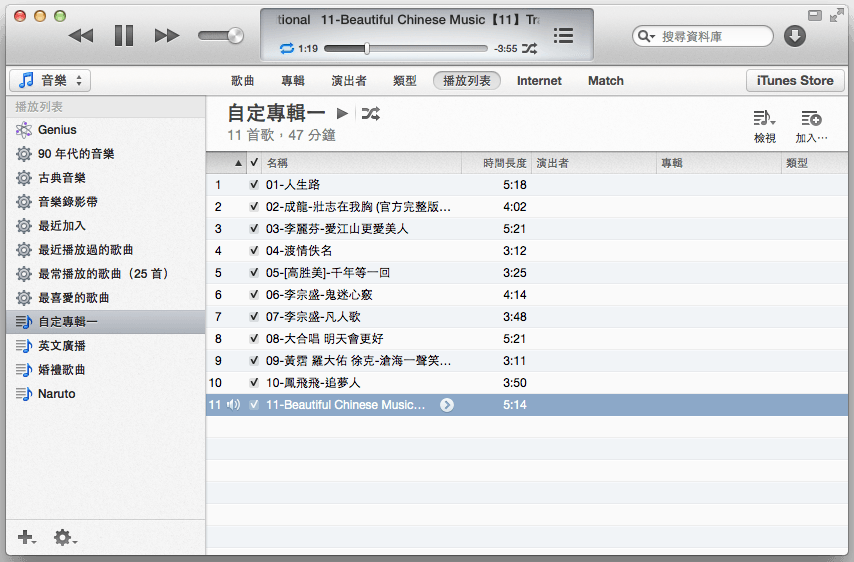Open the iTunes Store button
Image resolution: width=854 pixels, height=562 pixels.
tap(795, 81)
